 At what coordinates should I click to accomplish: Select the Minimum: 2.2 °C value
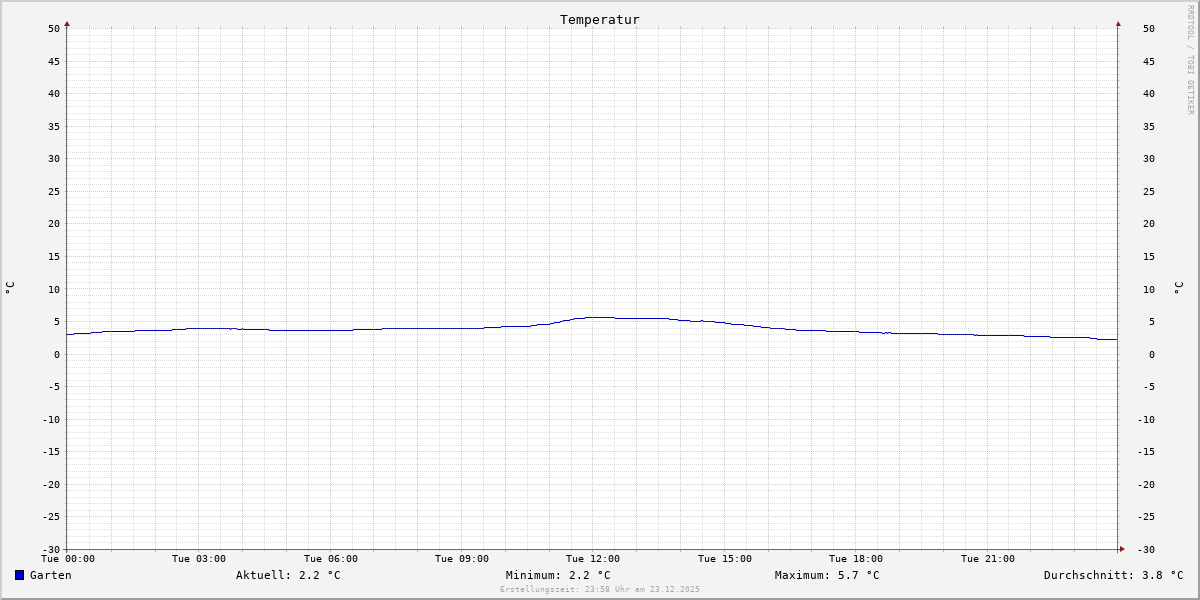click(558, 575)
